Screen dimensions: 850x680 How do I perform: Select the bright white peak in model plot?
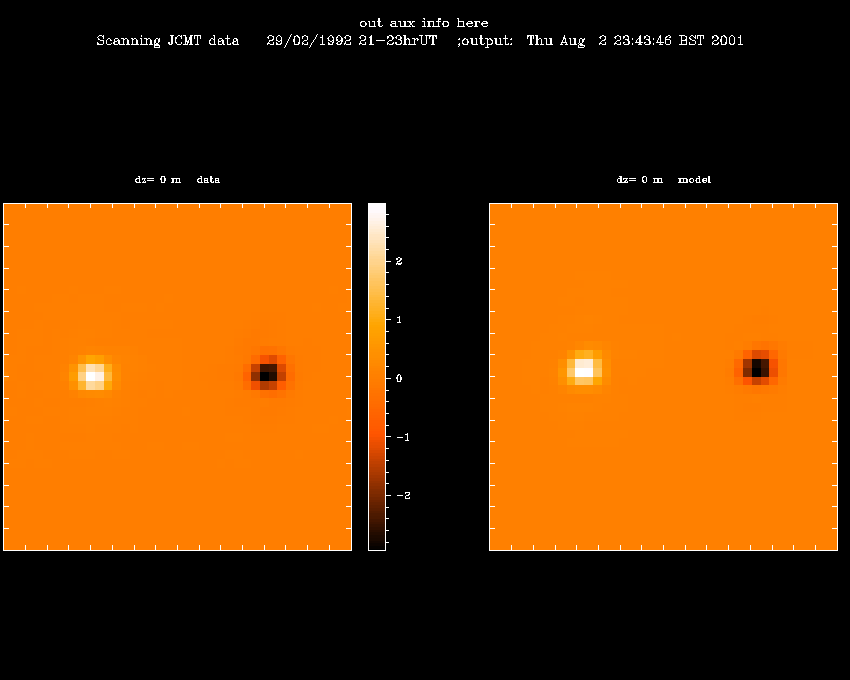pos(582,370)
